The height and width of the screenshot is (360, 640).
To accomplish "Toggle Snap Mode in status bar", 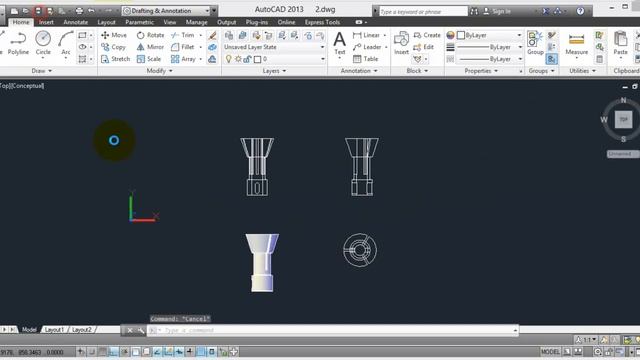I will coord(92,351).
